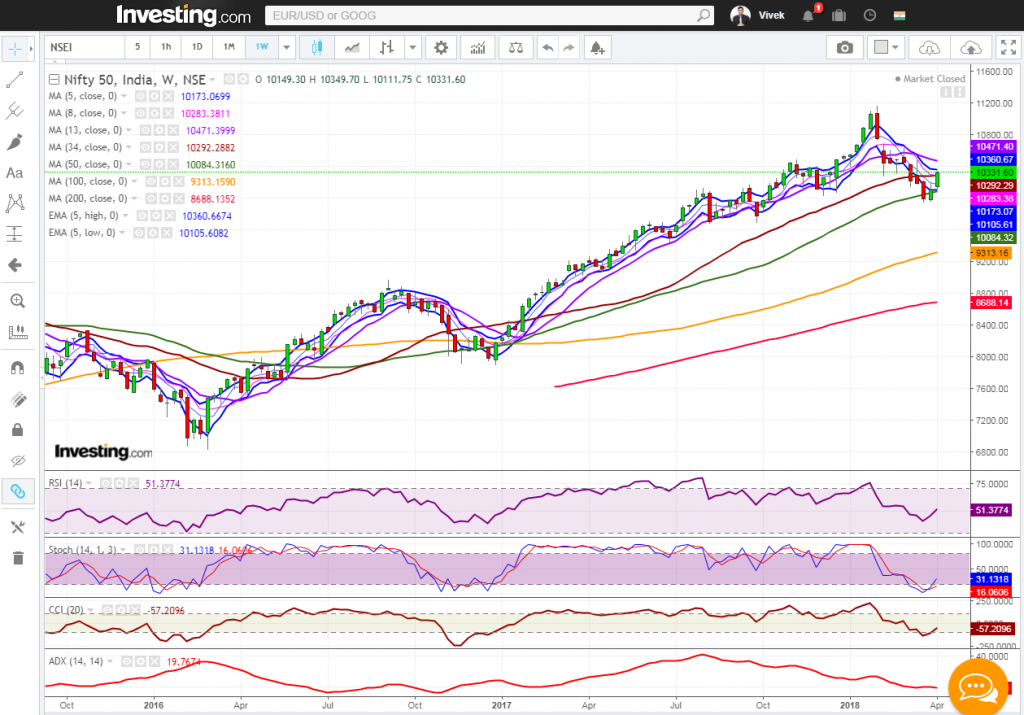Open the clock icon in header

[x=869, y=16]
